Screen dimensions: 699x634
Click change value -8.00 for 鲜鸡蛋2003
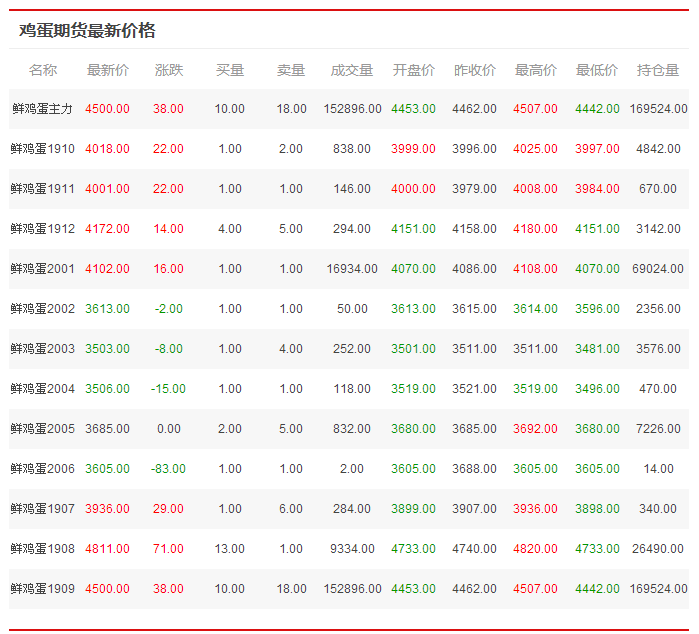(169, 349)
